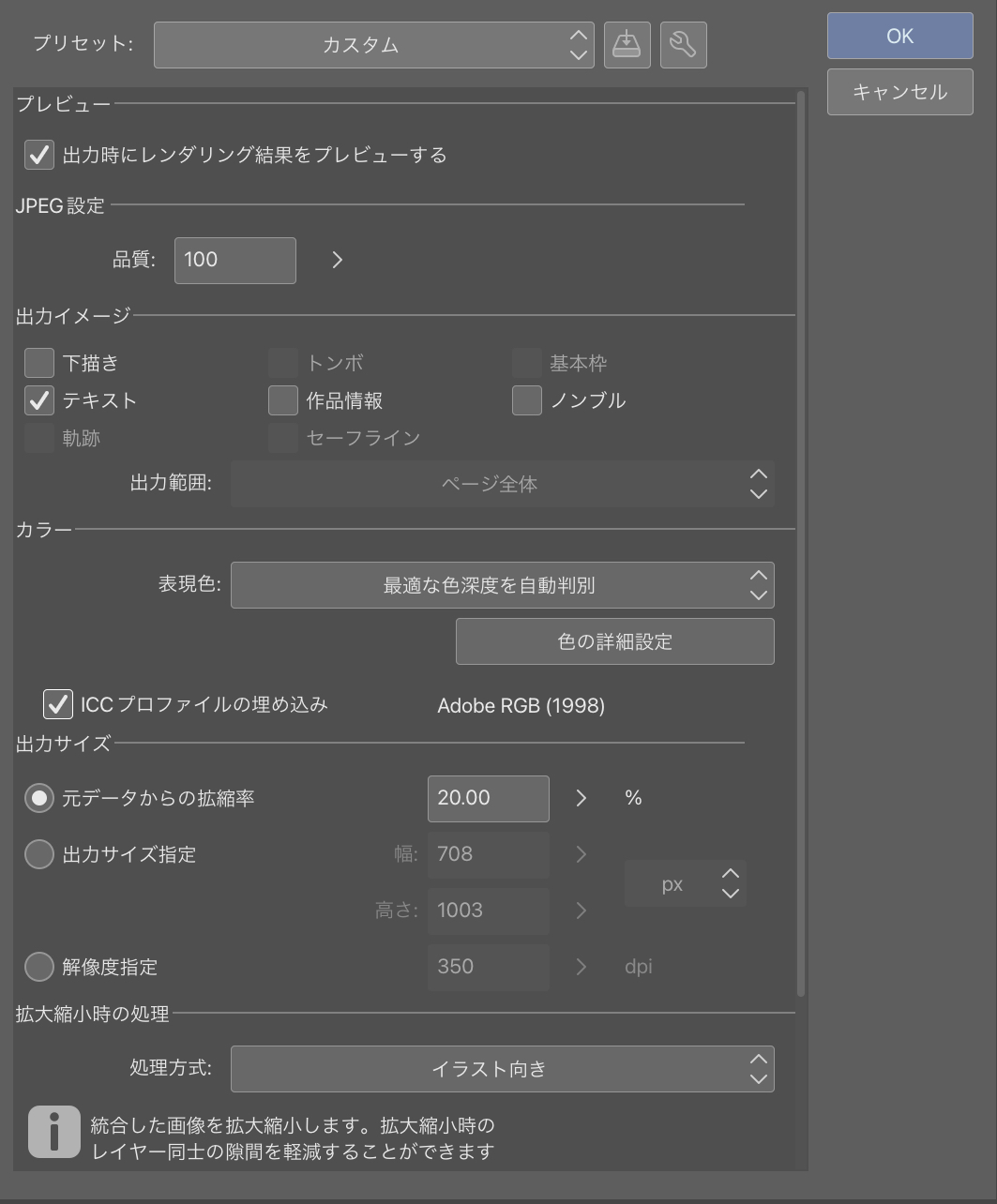
Task: Open the 表現色 color depth dropdown
Action: [503, 584]
